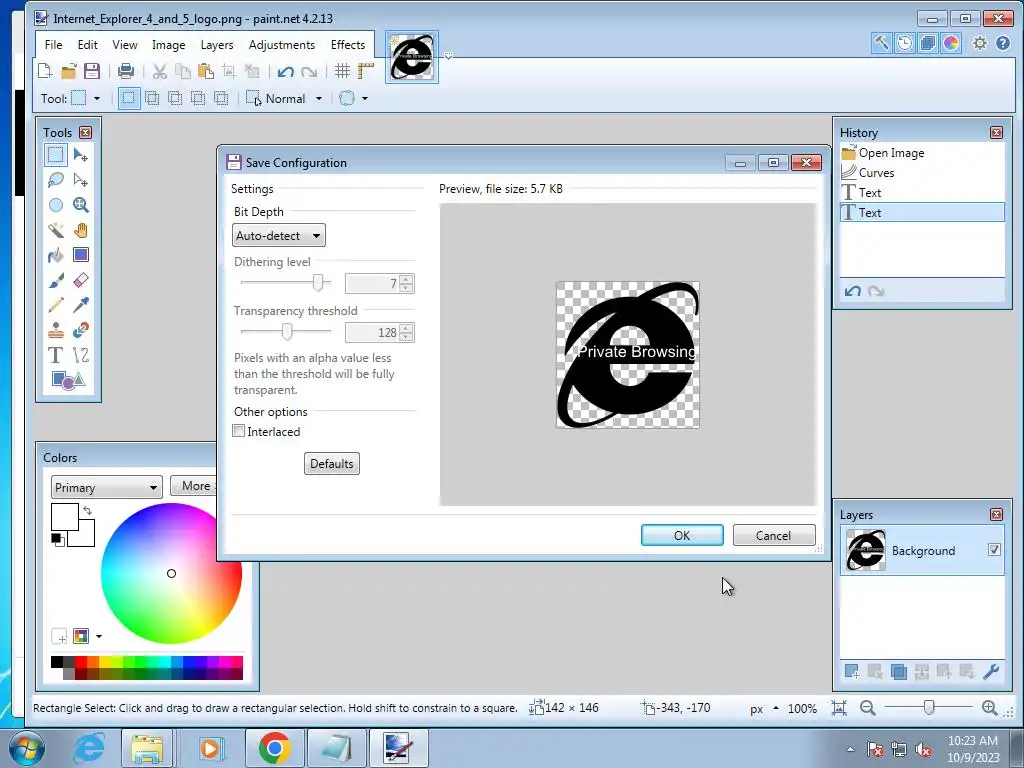1024x768 pixels.
Task: Open the Effects menu
Action: [x=347, y=44]
